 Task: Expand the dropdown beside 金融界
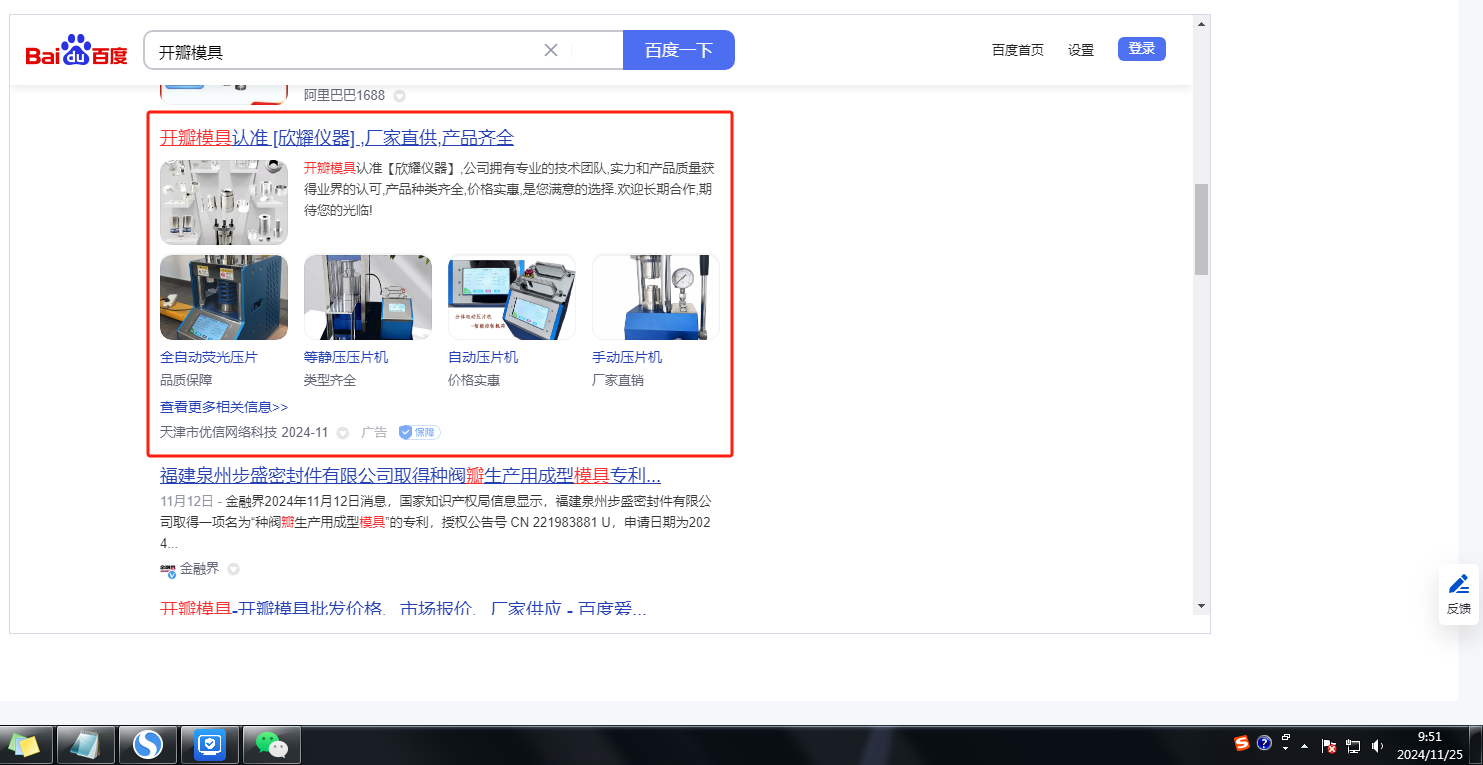[x=233, y=569]
